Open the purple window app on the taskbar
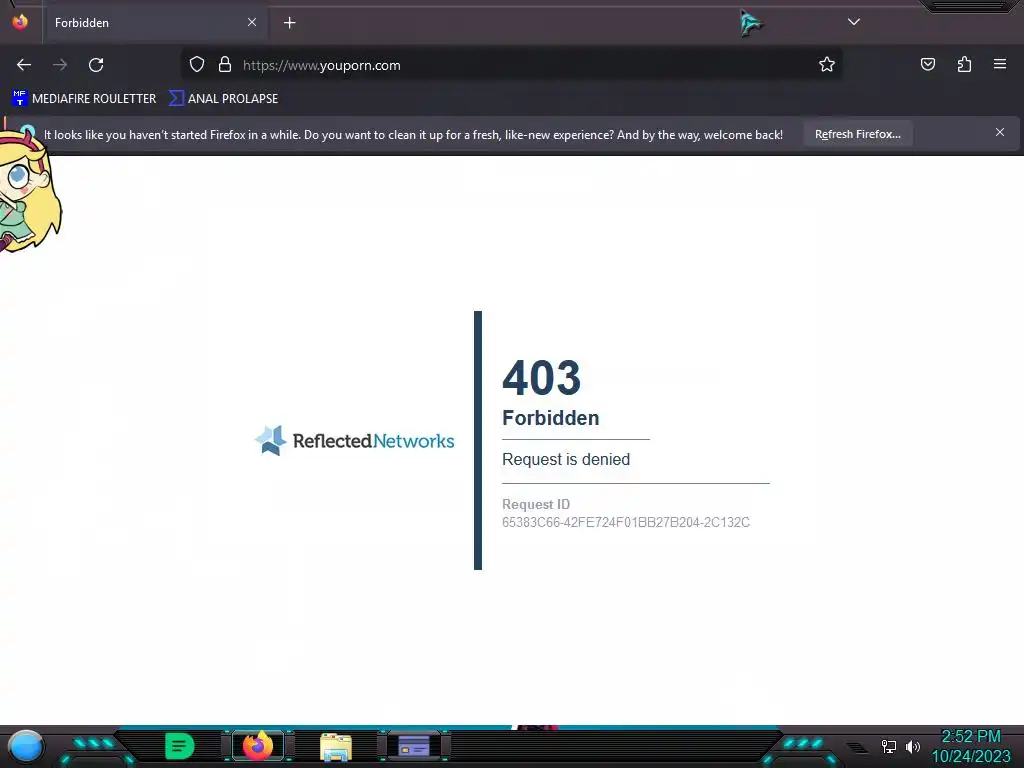The image size is (1024, 768). (414, 746)
